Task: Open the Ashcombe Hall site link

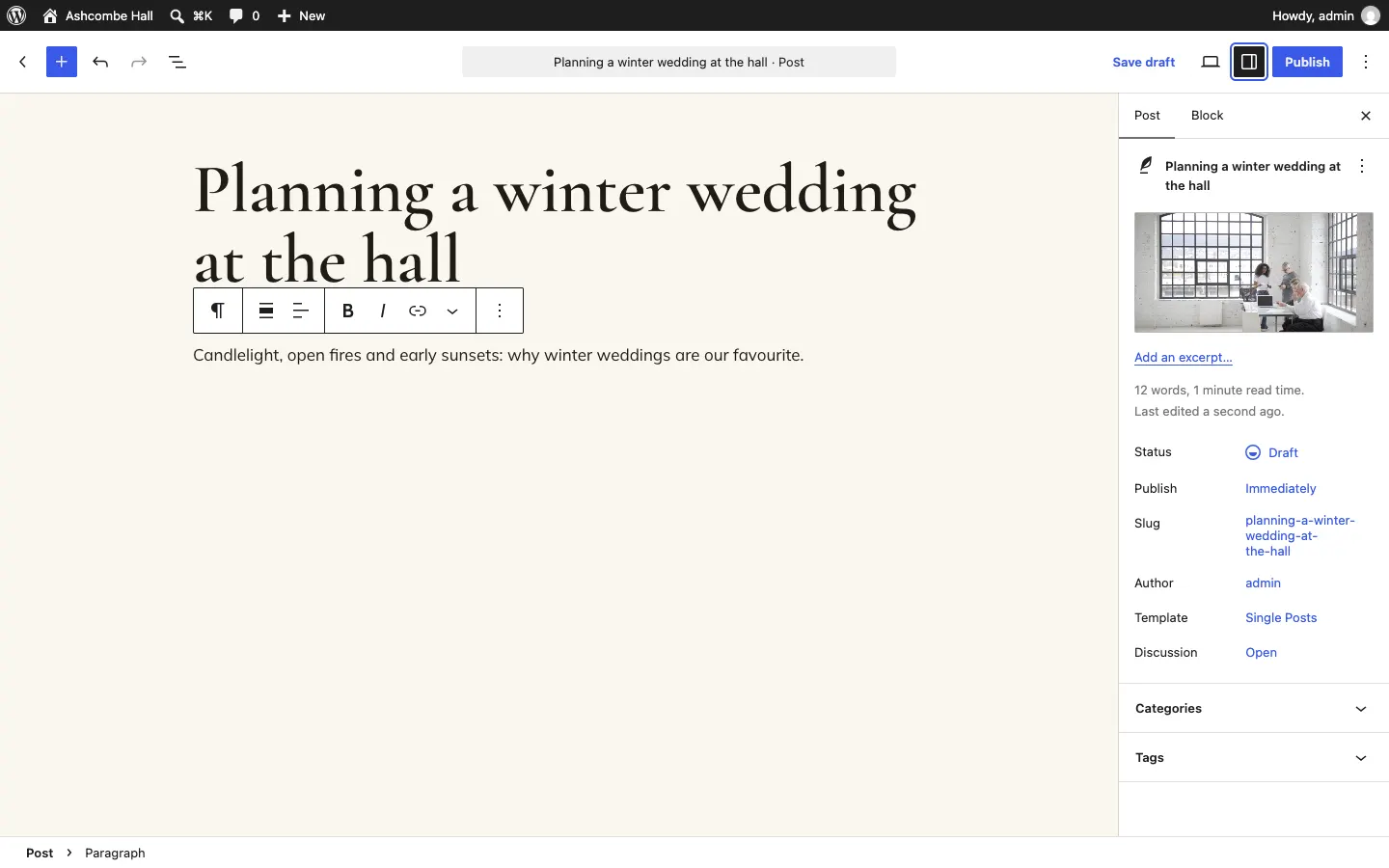Action: click(x=98, y=15)
